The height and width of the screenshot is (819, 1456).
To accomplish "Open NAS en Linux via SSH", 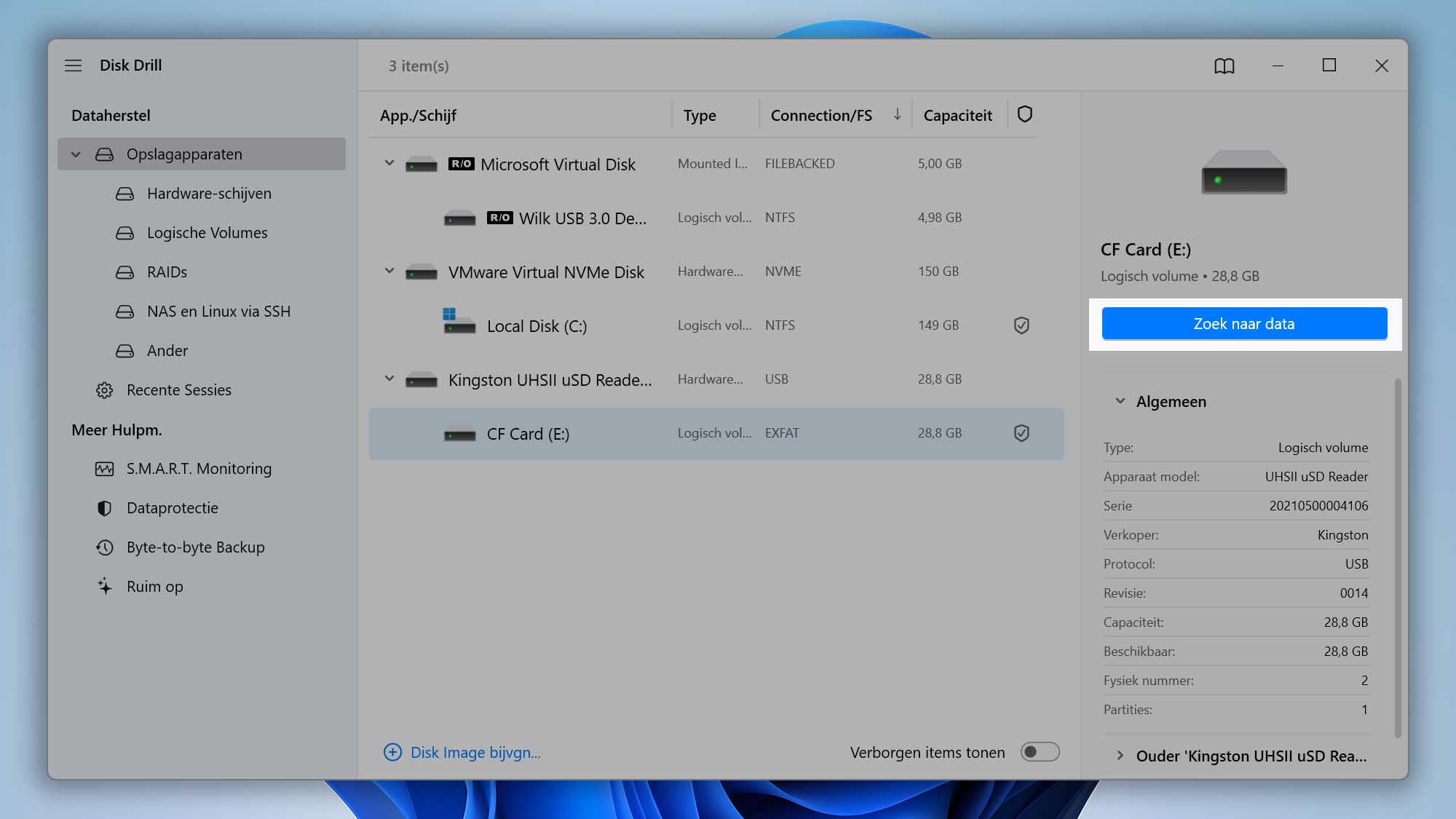I will pyautogui.click(x=218, y=312).
